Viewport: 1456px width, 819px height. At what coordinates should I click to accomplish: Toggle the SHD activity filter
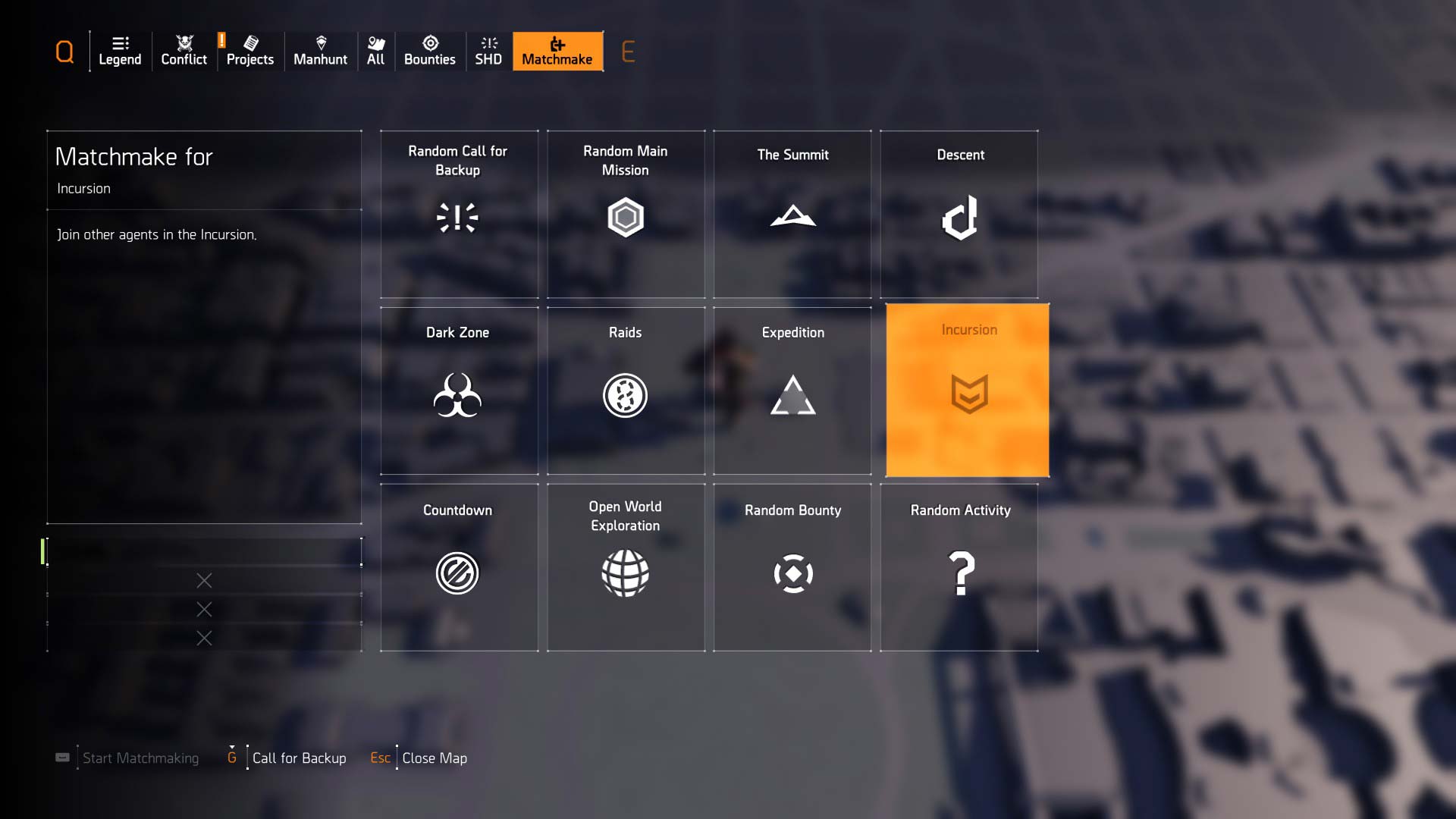488,50
